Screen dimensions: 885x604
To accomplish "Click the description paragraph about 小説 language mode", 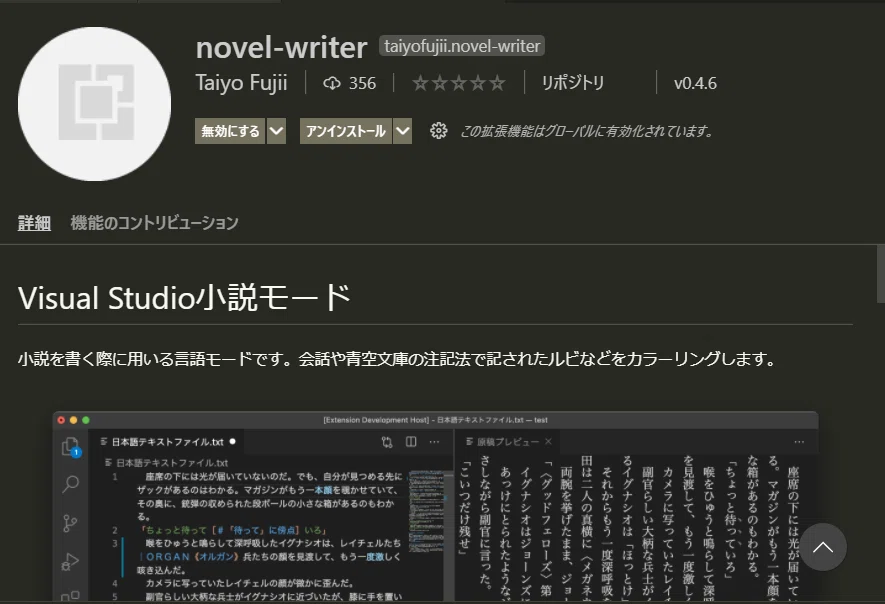I will pos(397,359).
